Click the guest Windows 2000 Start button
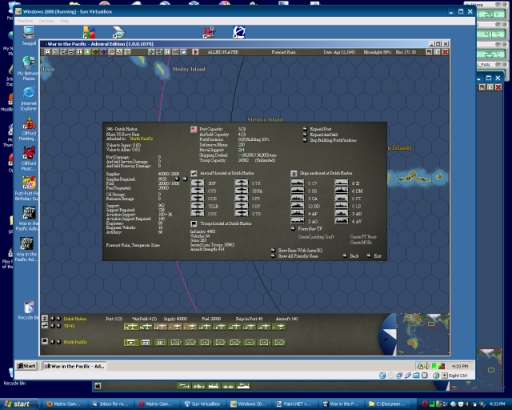This screenshot has height=410, width=512. (26, 366)
